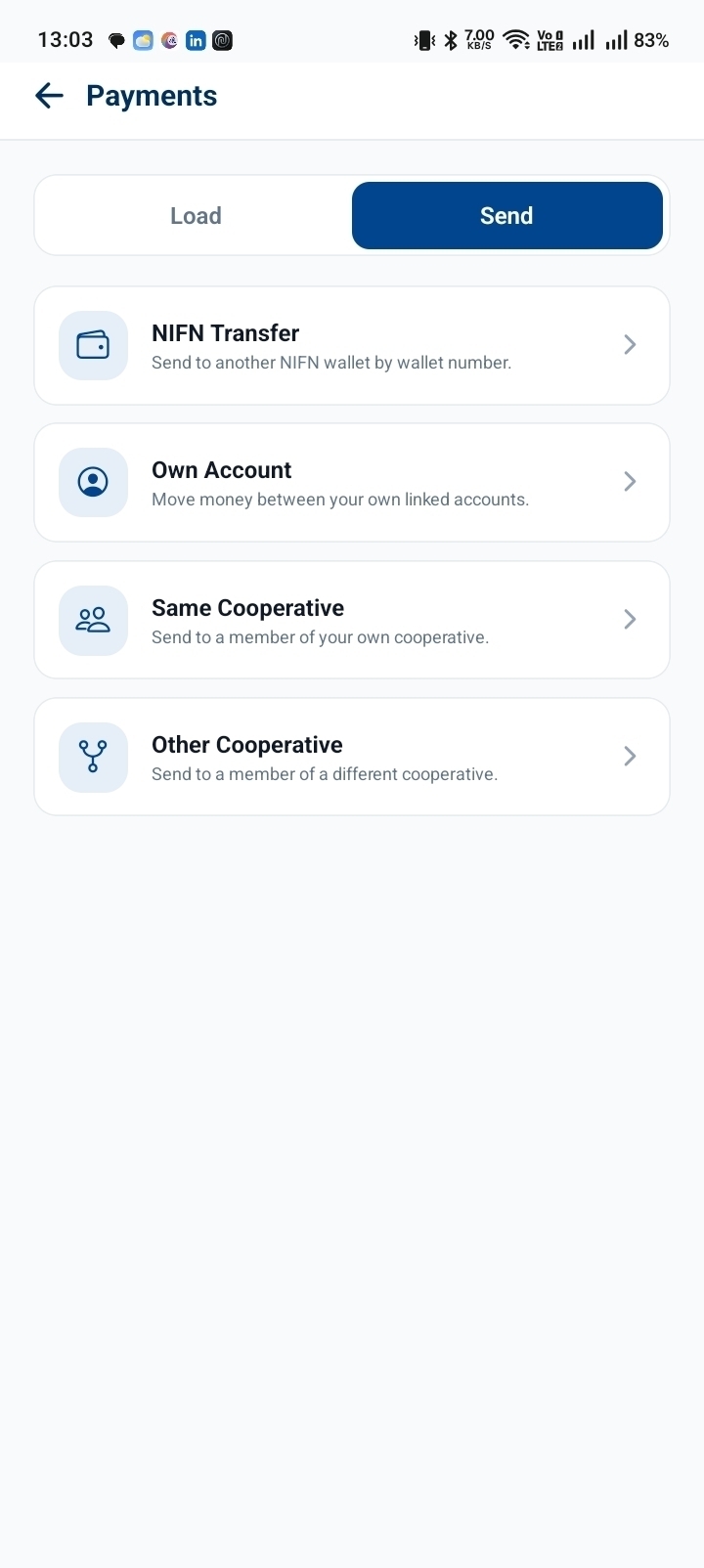Tap the LinkedIn notification icon in status bar

click(196, 40)
